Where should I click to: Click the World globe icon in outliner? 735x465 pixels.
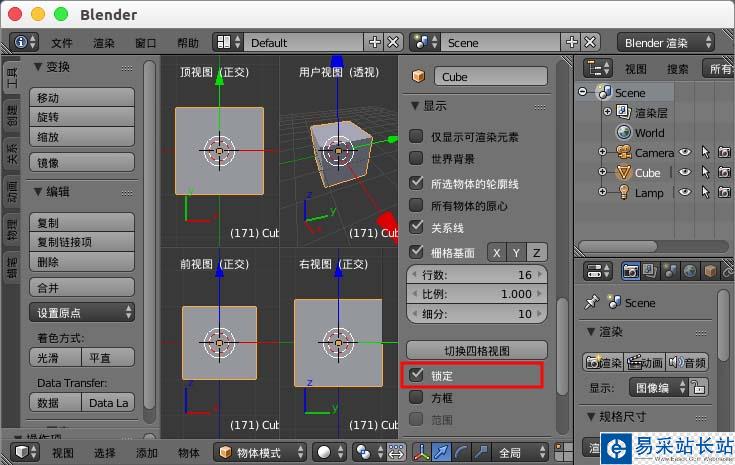coord(623,133)
